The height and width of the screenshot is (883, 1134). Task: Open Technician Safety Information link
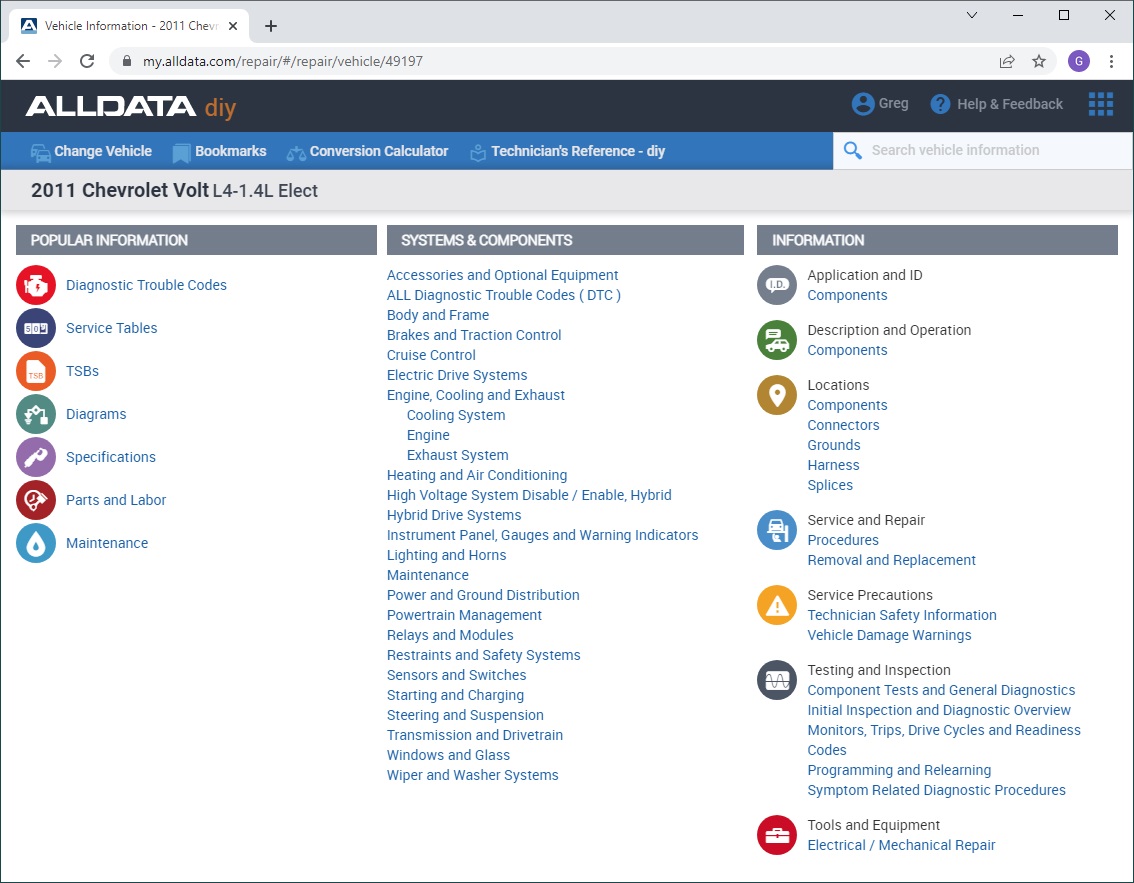click(x=902, y=615)
